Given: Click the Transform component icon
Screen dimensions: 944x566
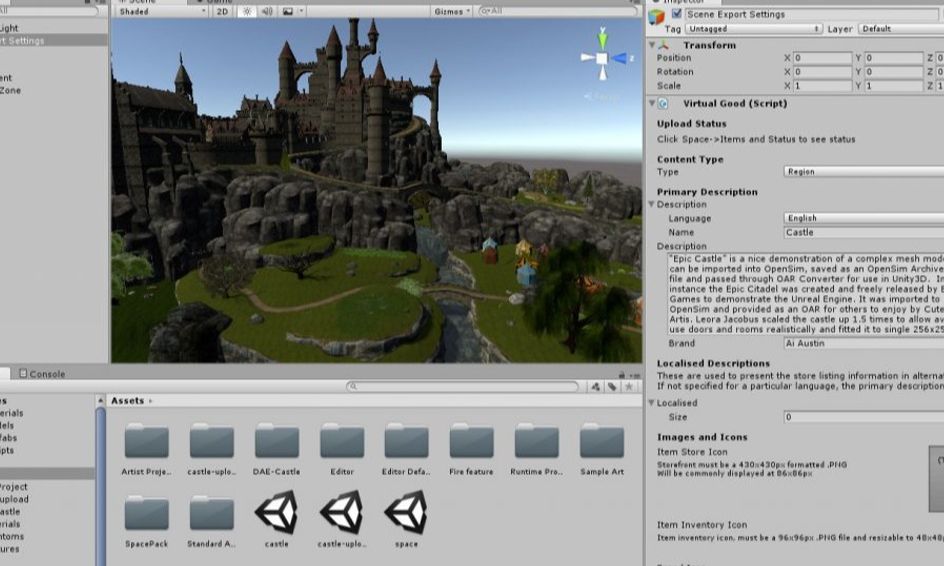Looking at the screenshot, I should coord(663,45).
